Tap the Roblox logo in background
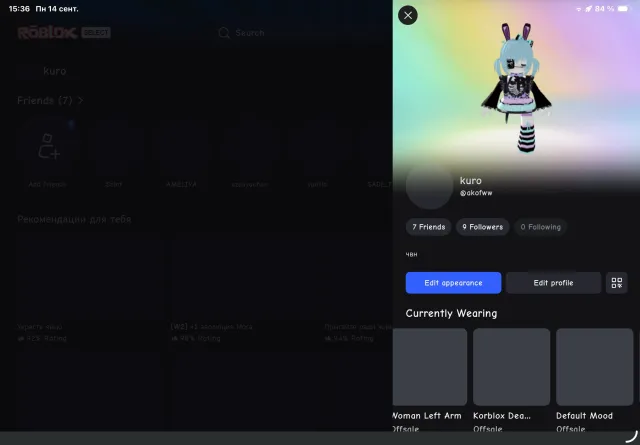 point(47,33)
